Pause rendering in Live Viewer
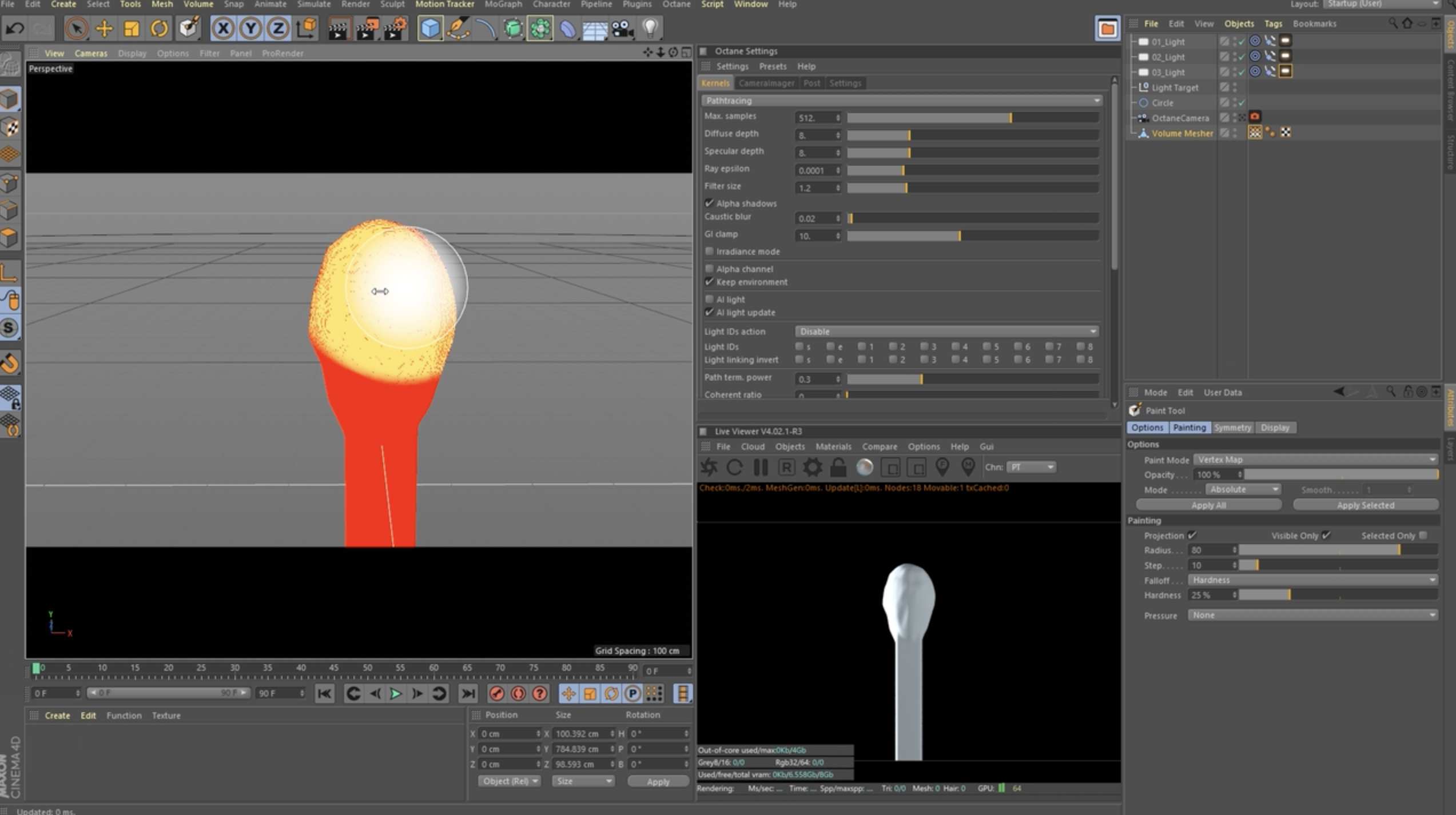 click(761, 468)
